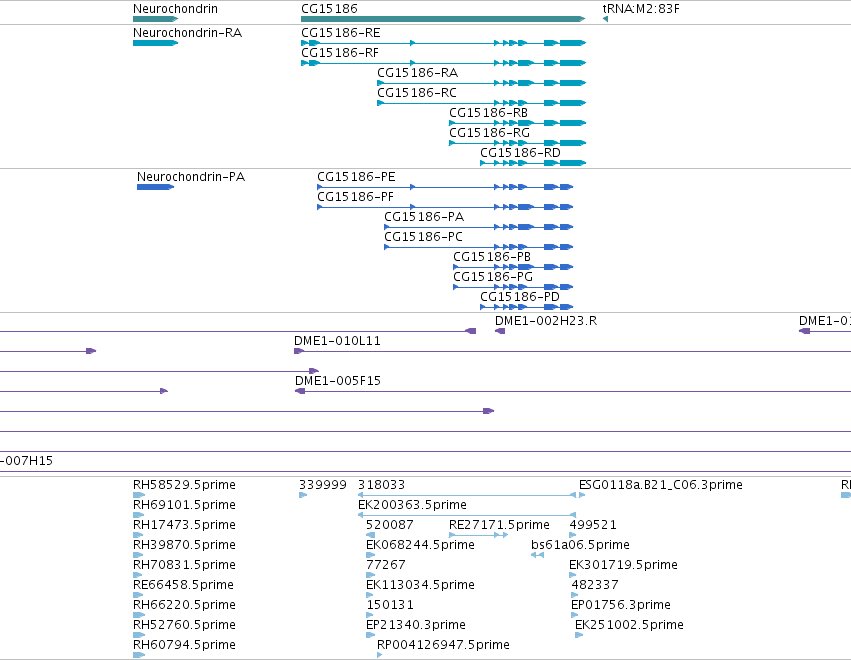The image size is (851, 660).
Task: Select transcript CG15186-RG label
Action: (489, 133)
